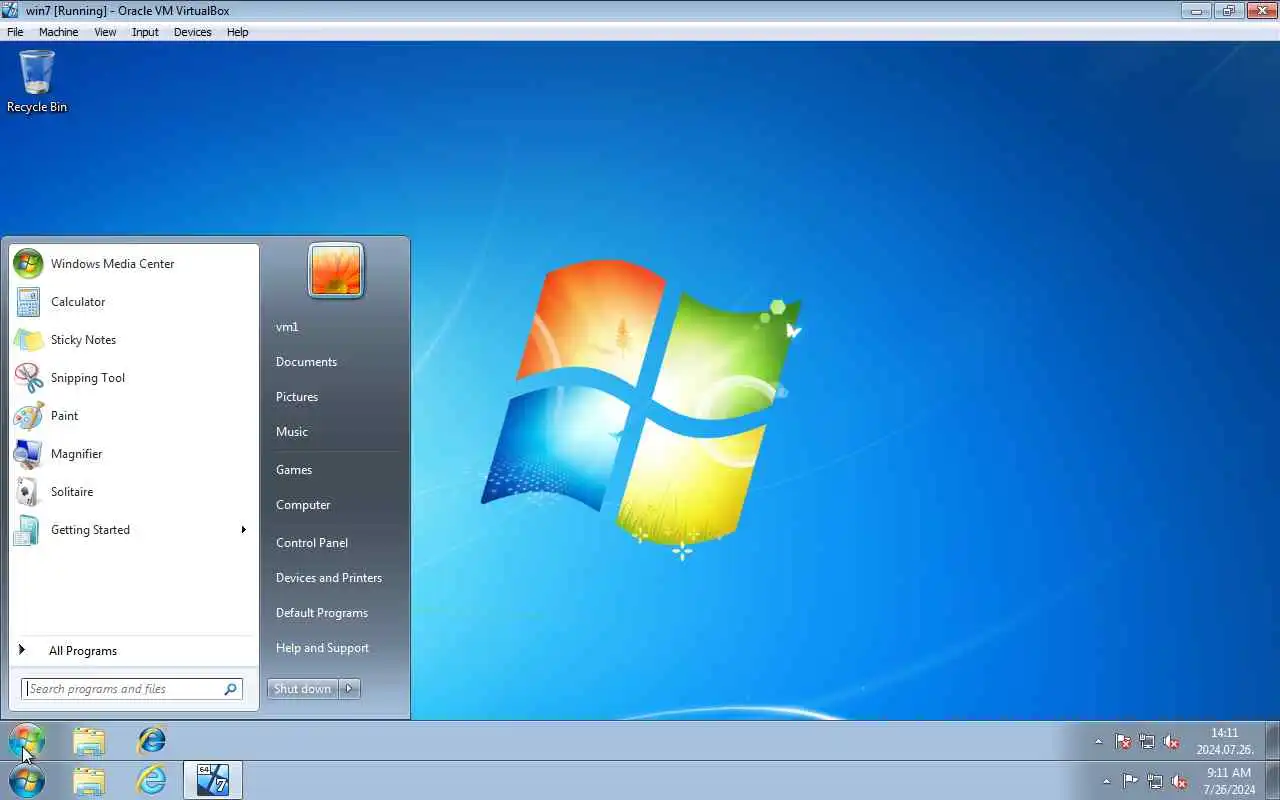The image size is (1280, 800).
Task: Open Windows Media Center from Start menu
Action: click(132, 264)
